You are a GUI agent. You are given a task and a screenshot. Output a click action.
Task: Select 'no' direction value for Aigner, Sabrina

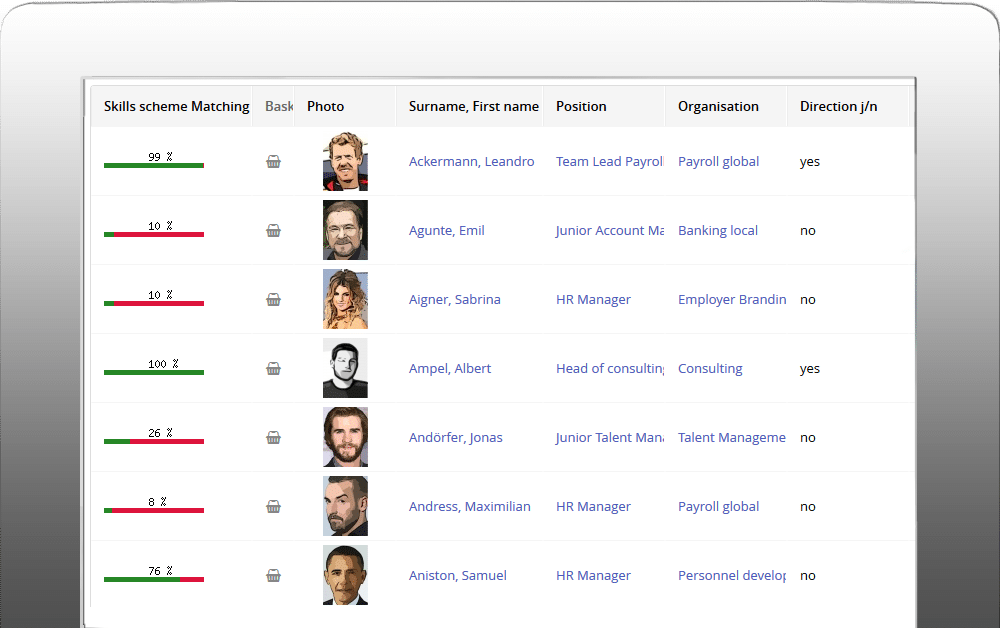click(x=807, y=300)
